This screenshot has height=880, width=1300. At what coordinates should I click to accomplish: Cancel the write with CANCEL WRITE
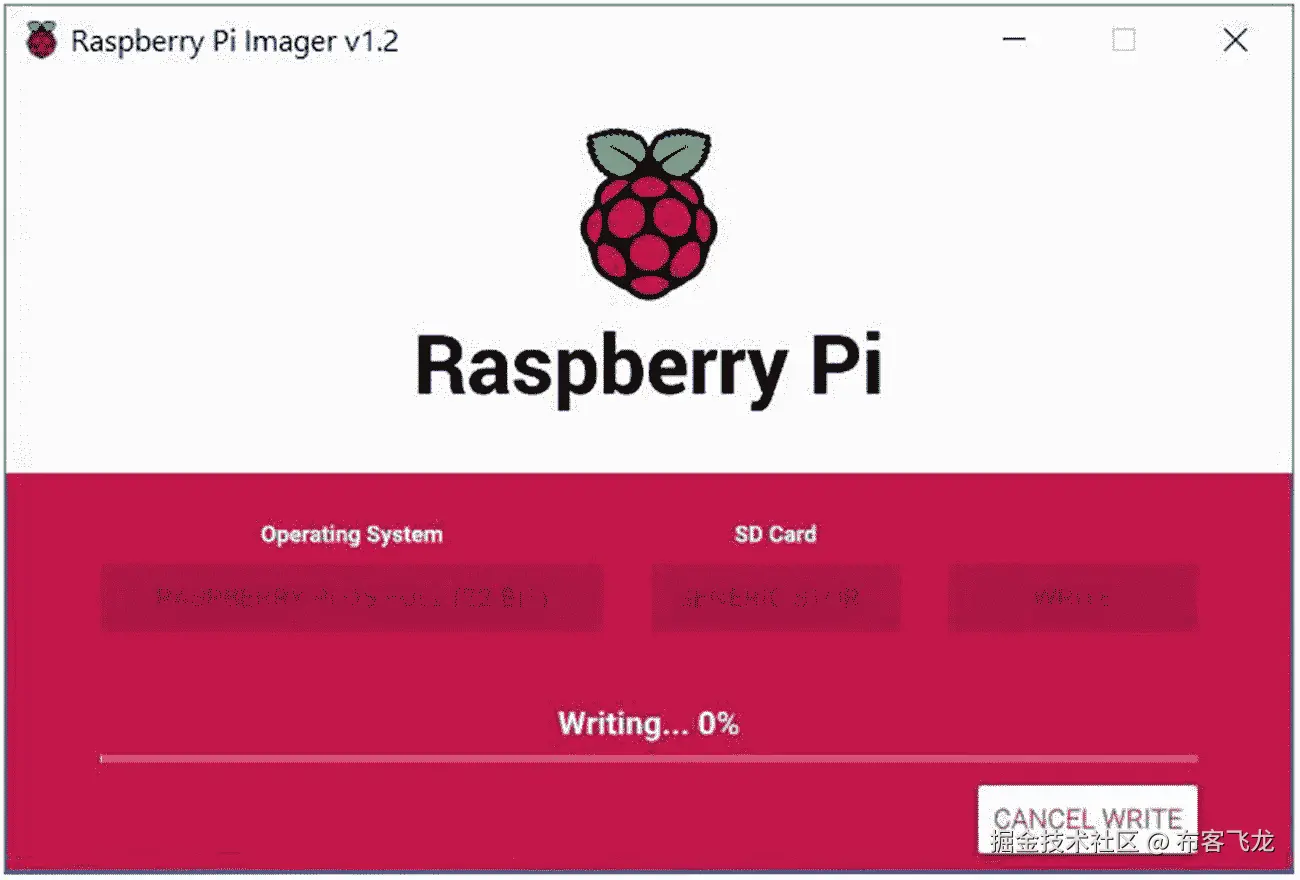click(1088, 819)
